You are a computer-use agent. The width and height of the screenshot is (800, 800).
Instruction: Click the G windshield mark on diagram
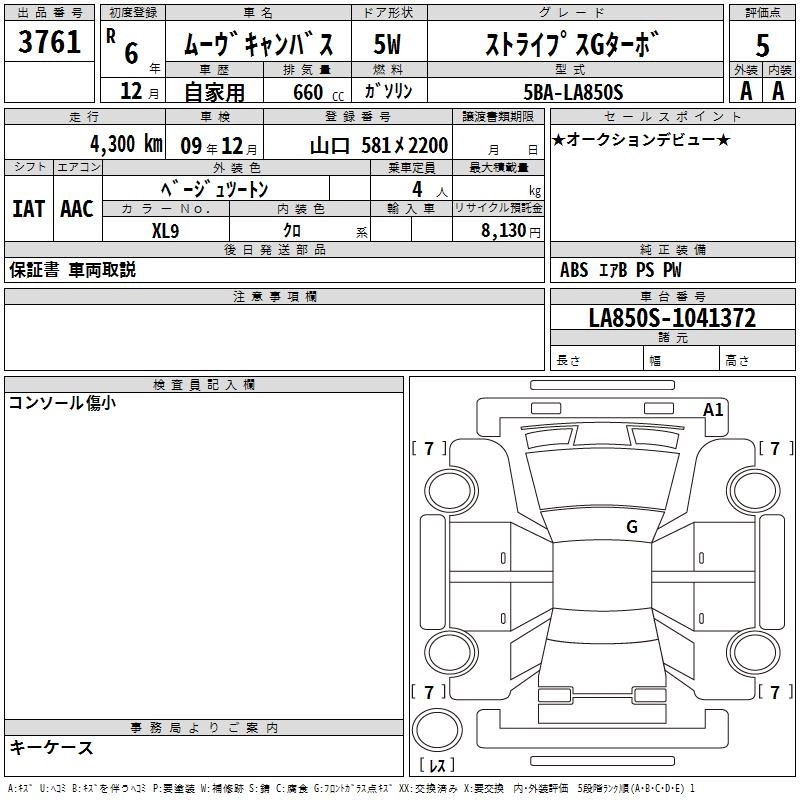631,526
